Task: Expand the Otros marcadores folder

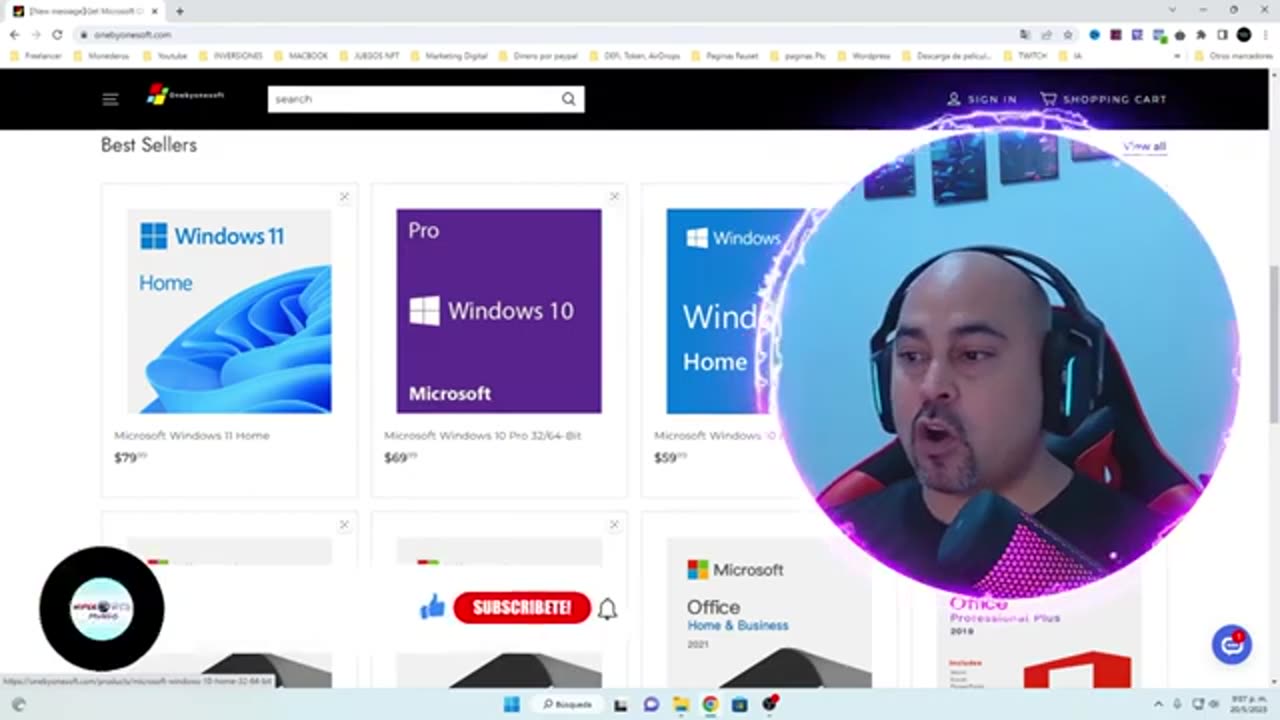Action: click(x=1232, y=56)
